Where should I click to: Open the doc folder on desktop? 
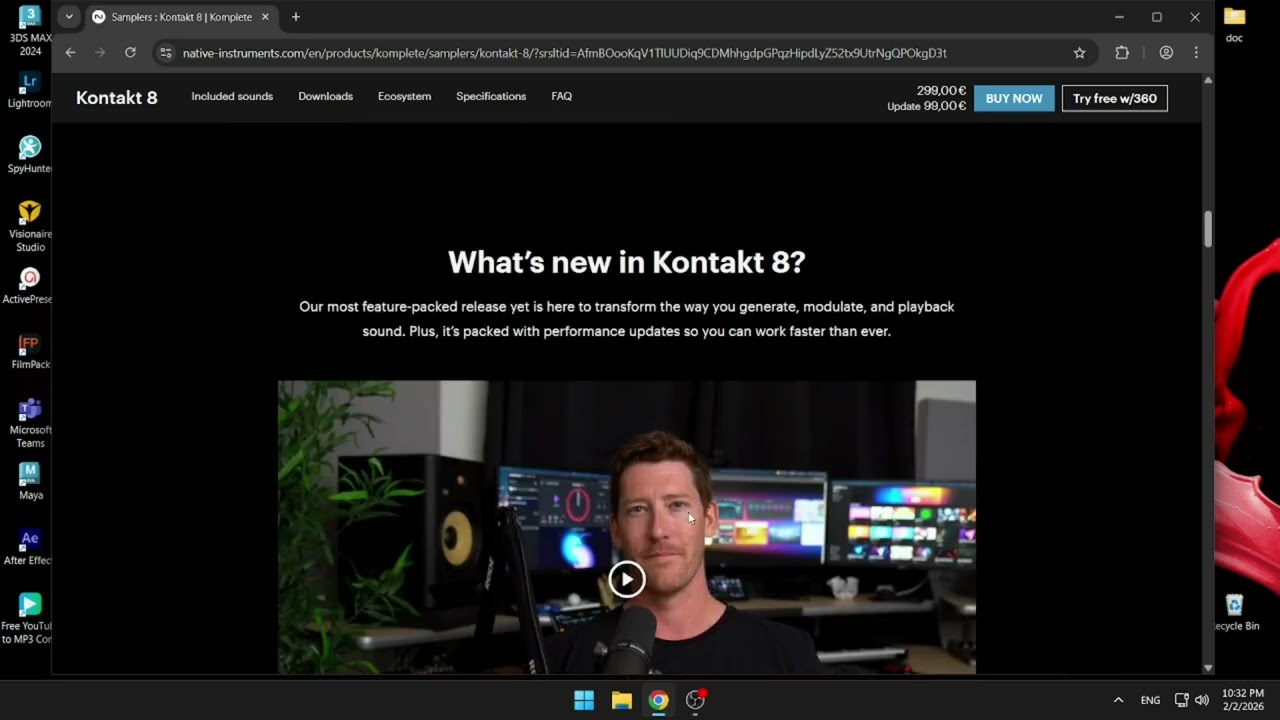pyautogui.click(x=1234, y=24)
